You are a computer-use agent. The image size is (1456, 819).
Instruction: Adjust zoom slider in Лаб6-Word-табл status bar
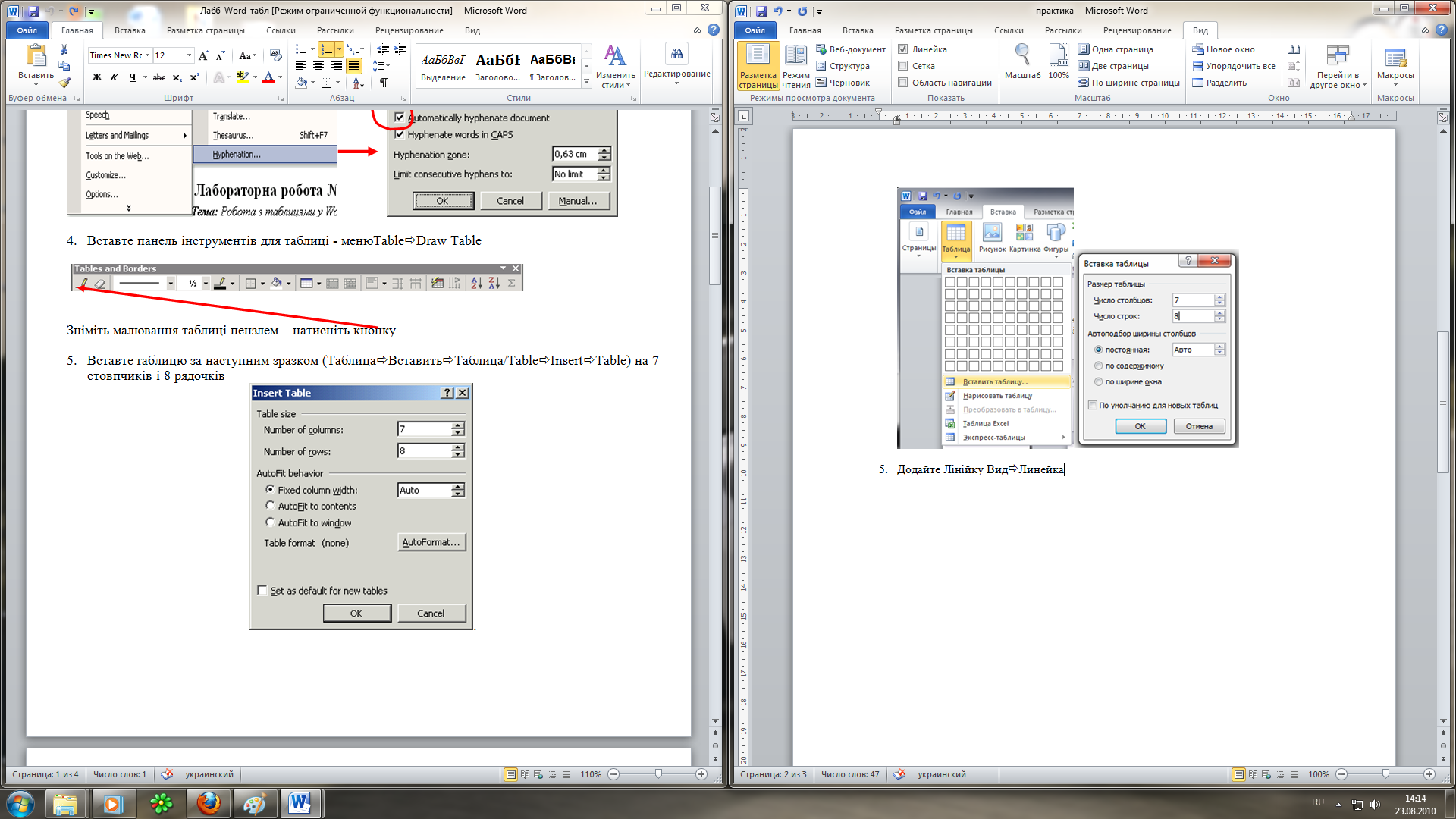(658, 774)
